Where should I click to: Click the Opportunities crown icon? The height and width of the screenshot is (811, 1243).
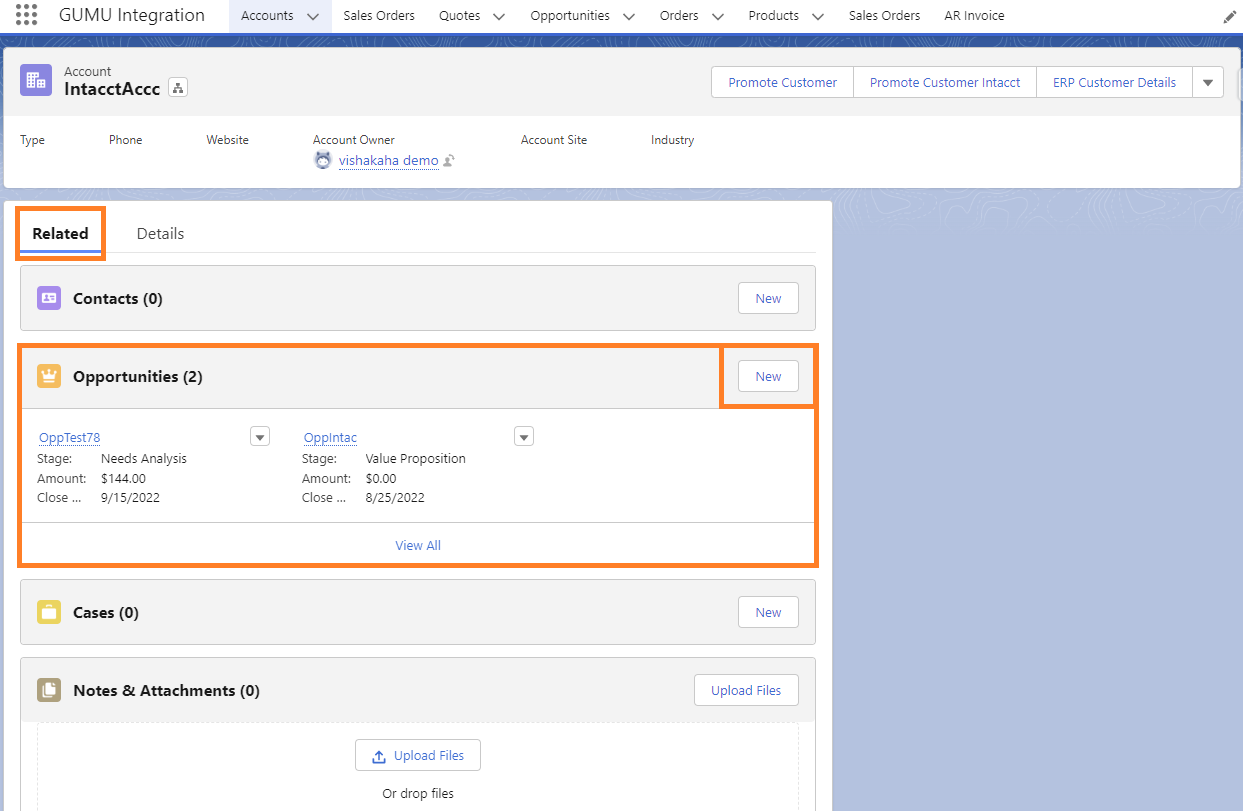(49, 376)
